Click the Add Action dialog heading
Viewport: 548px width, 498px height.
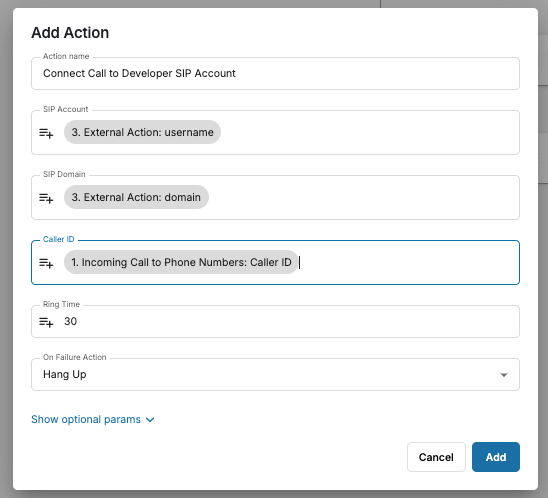click(70, 33)
